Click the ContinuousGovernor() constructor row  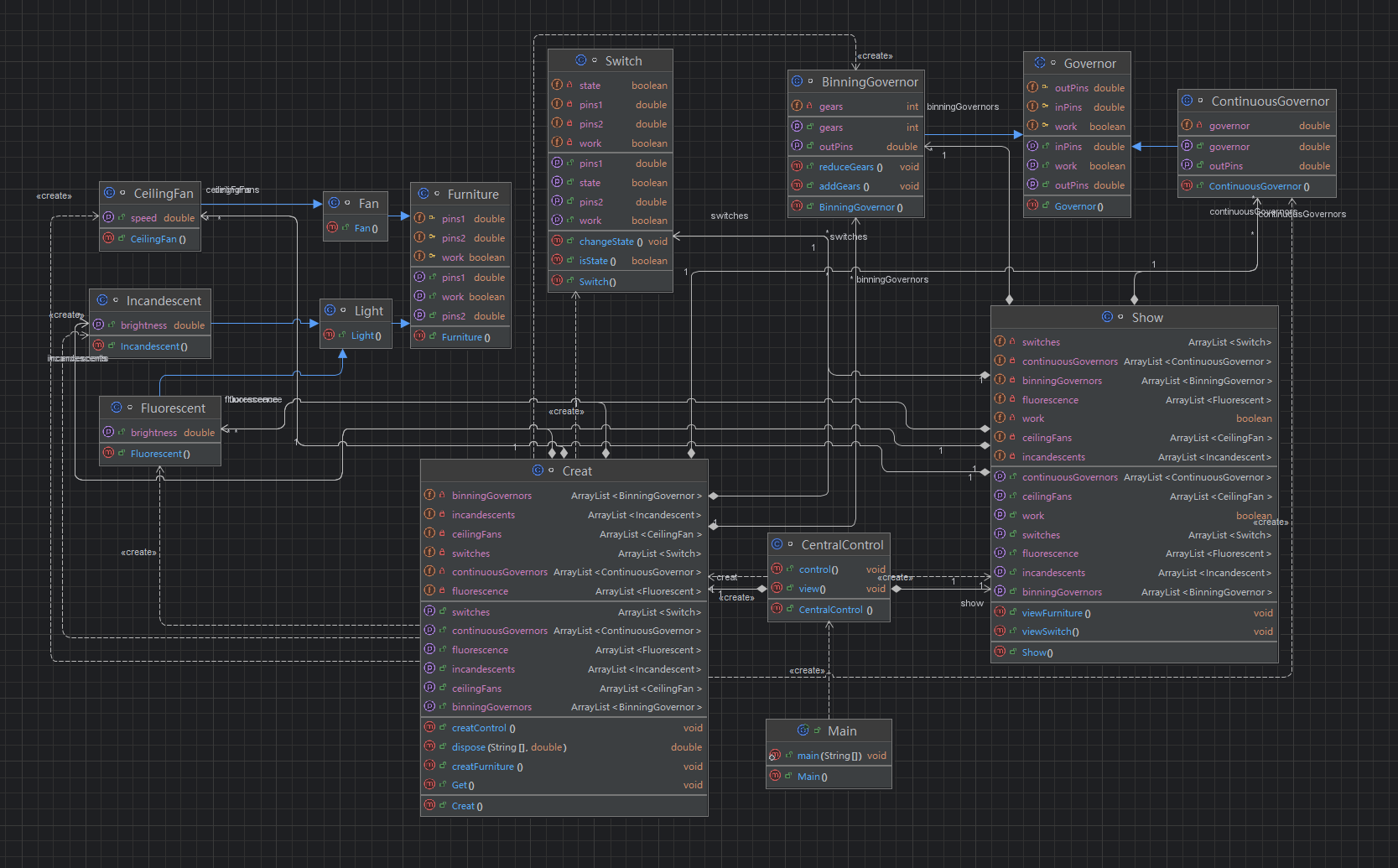click(1257, 186)
